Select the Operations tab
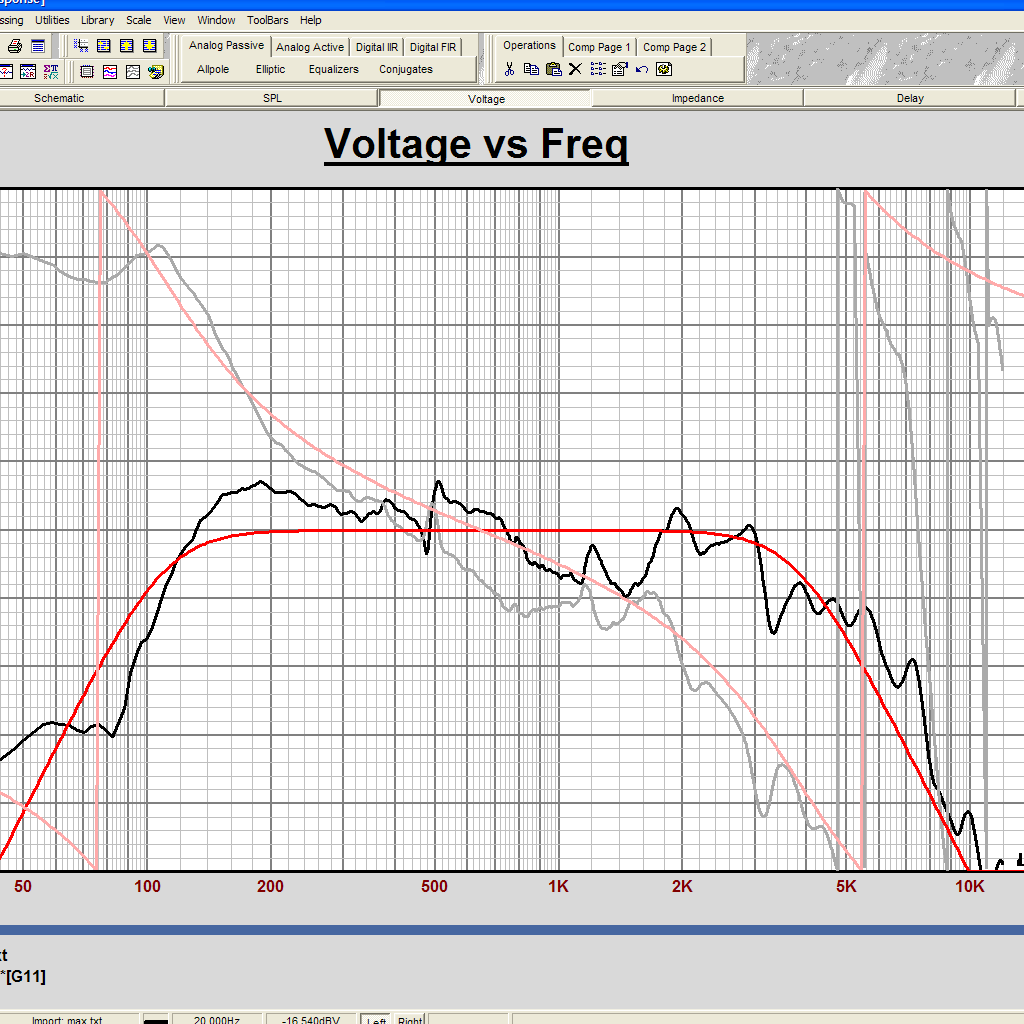The width and height of the screenshot is (1024, 1024). point(529,45)
